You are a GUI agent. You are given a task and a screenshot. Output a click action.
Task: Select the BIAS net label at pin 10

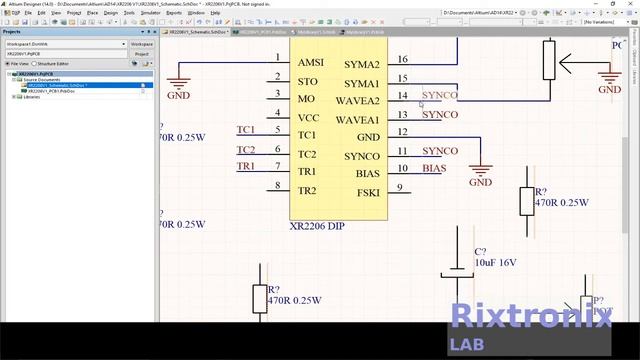click(434, 168)
